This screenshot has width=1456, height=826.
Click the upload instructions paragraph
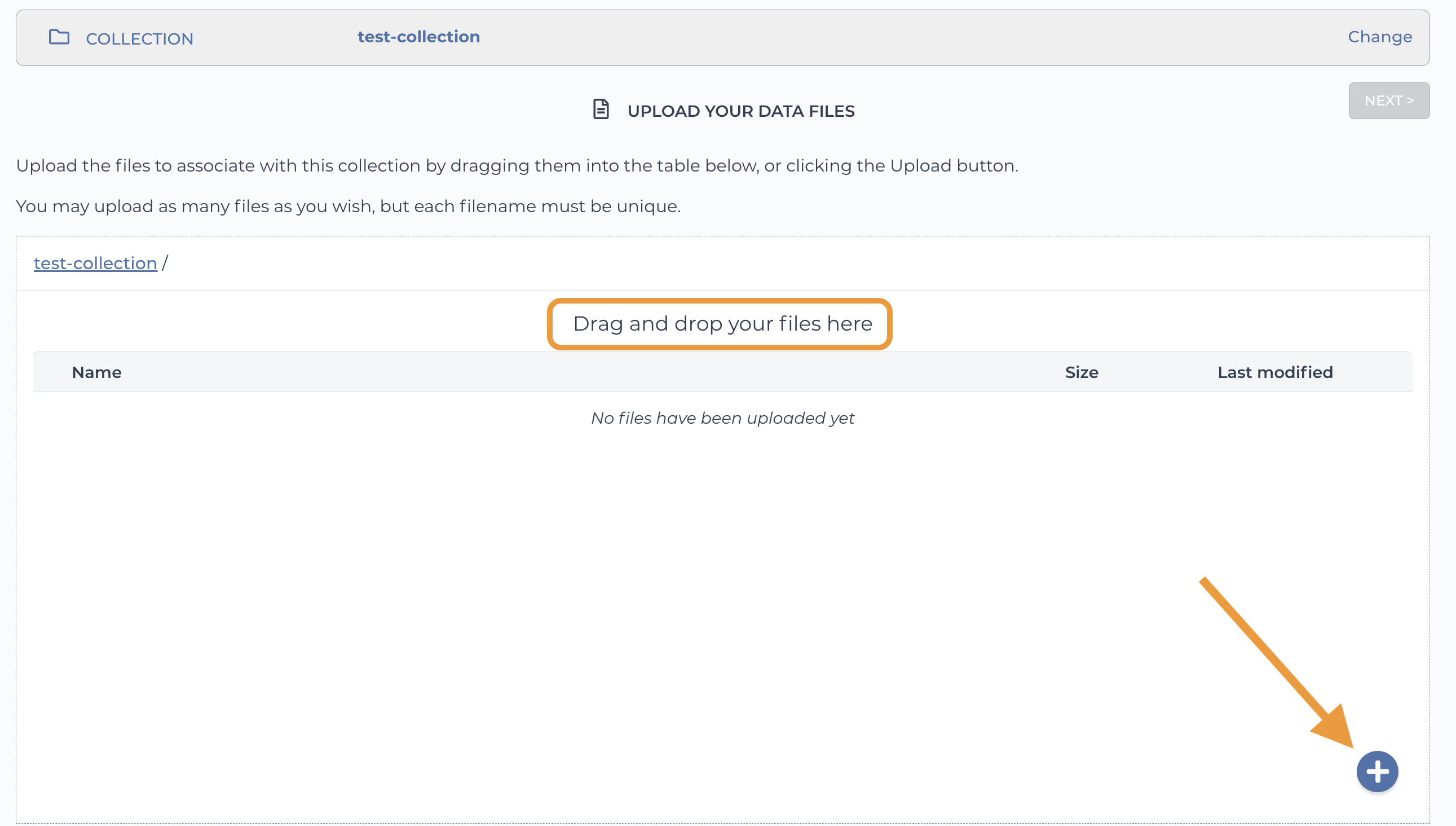(517, 166)
